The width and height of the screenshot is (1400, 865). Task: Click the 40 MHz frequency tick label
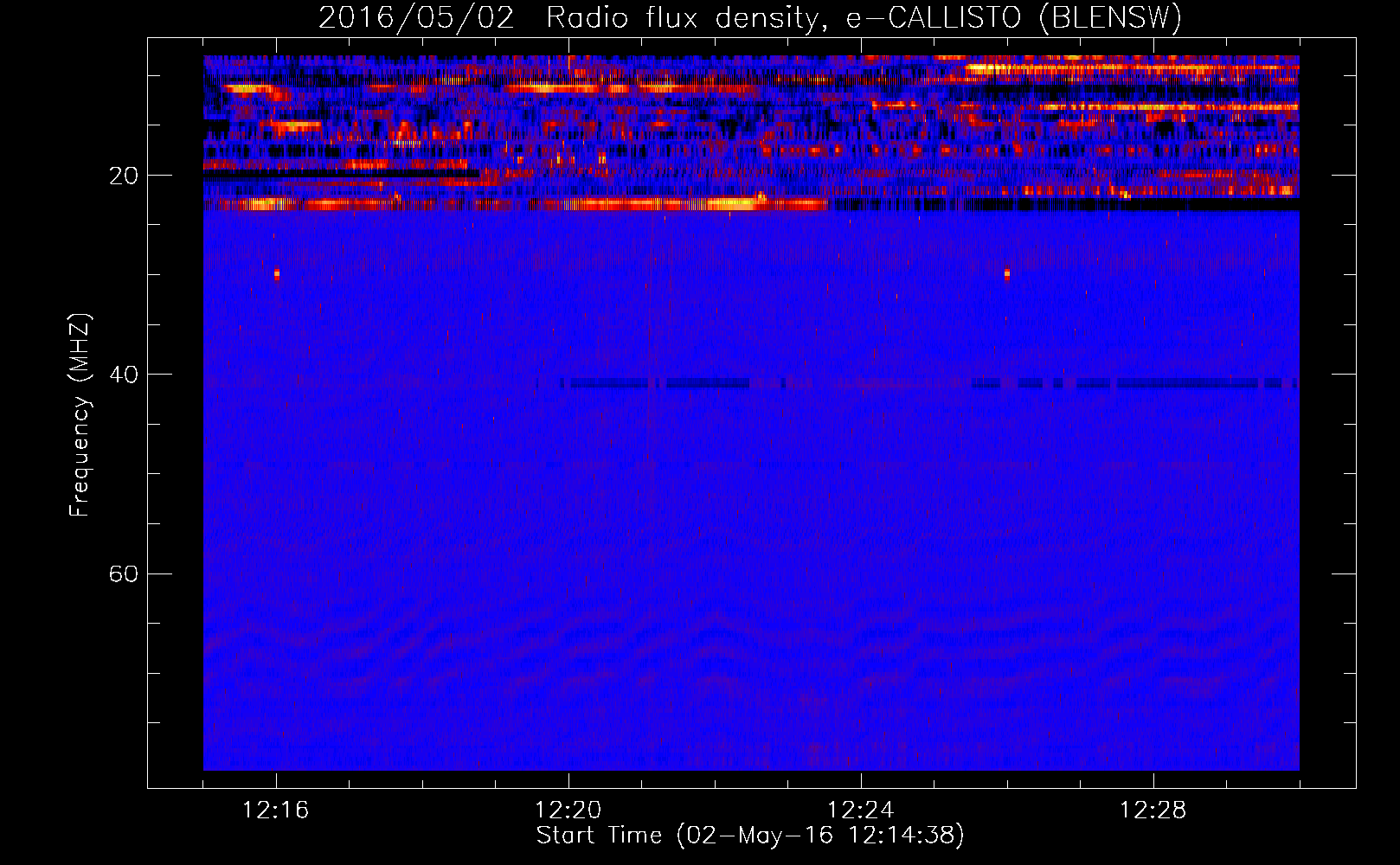[x=124, y=375]
